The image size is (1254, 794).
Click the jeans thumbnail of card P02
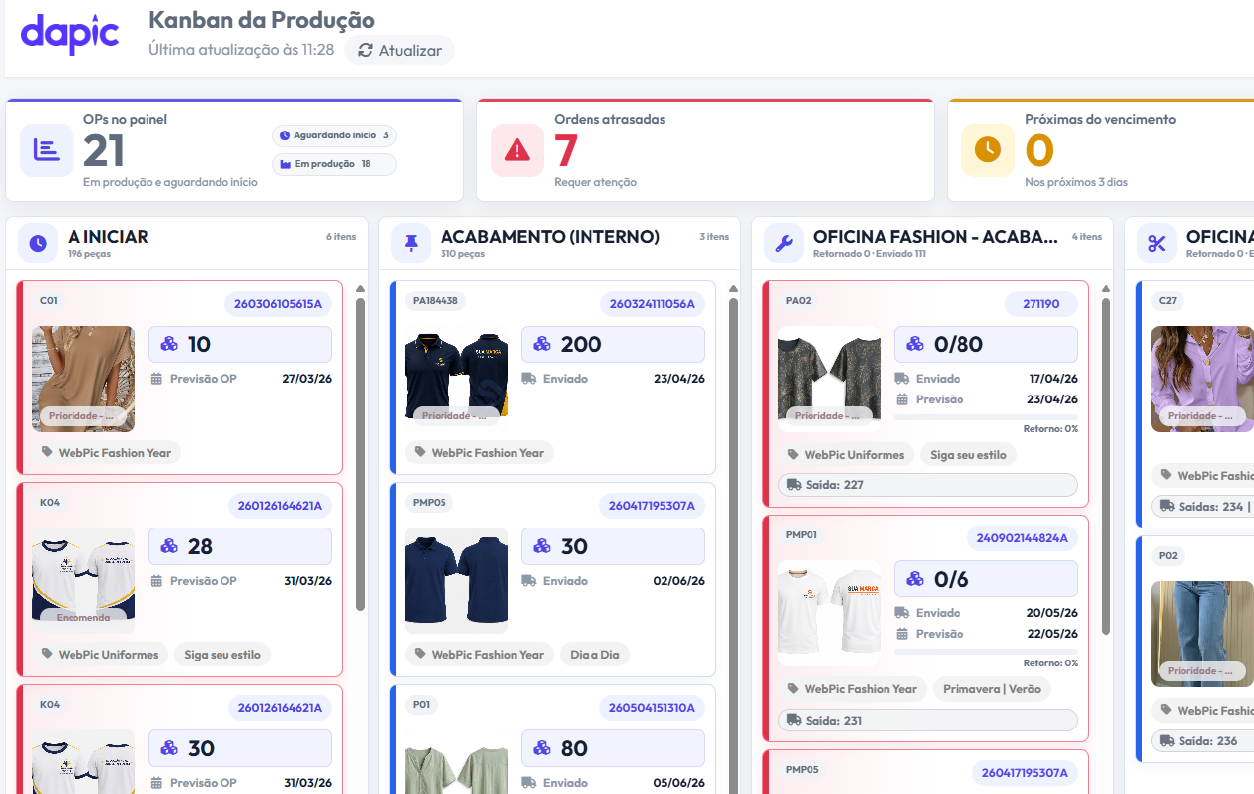click(1202, 634)
